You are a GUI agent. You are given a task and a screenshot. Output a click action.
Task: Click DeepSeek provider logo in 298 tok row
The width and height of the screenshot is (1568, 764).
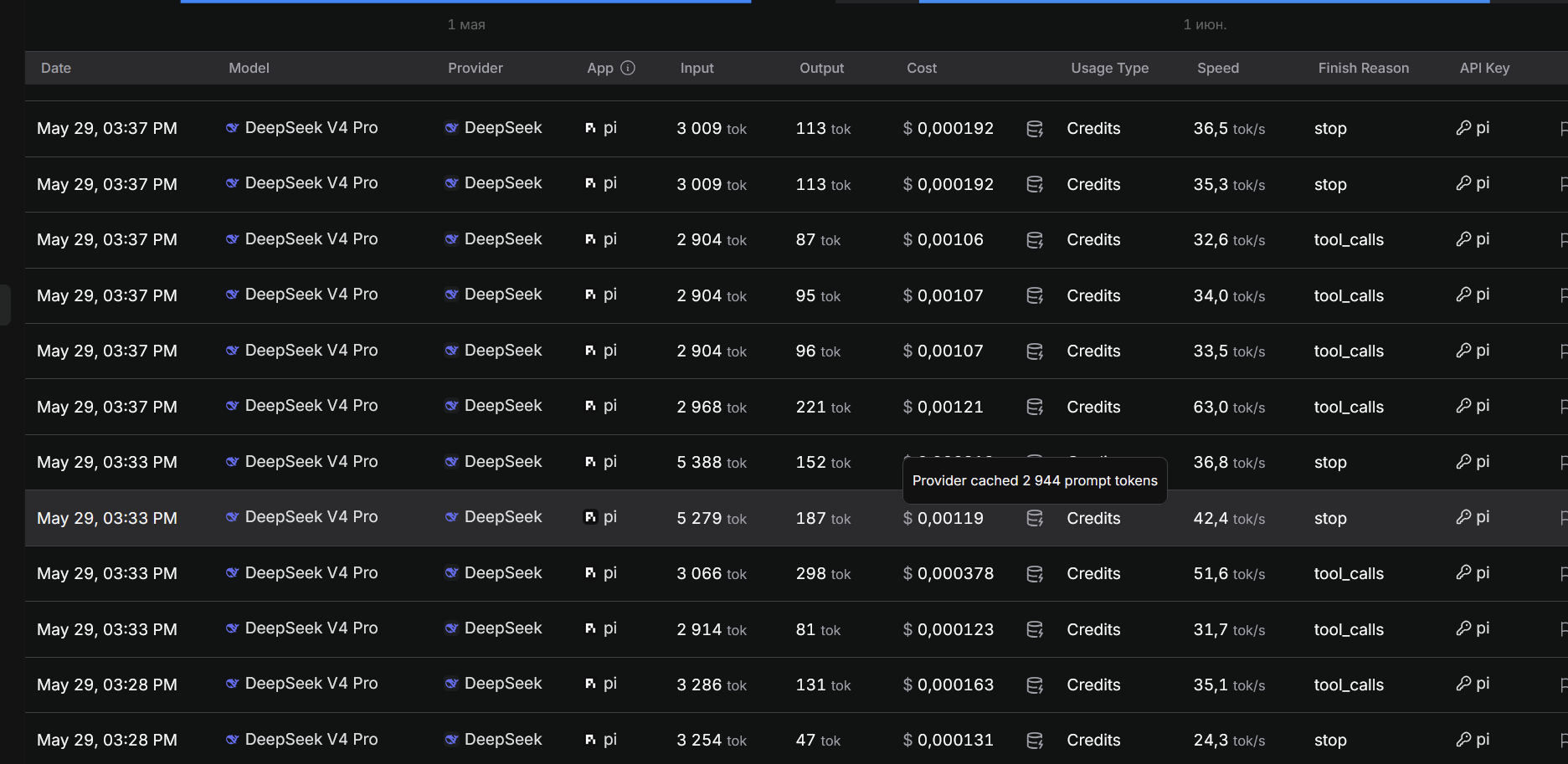[451, 573]
